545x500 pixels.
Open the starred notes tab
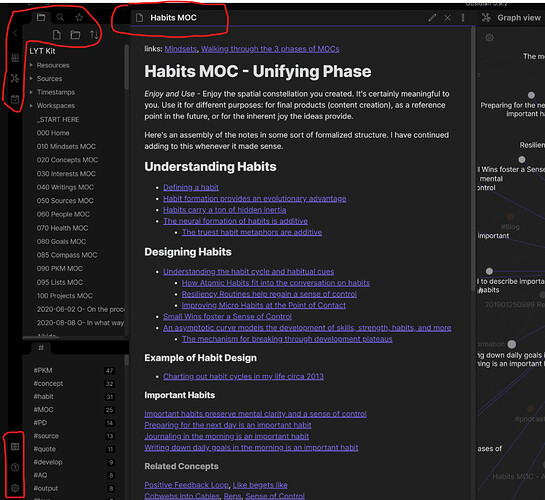click(79, 17)
